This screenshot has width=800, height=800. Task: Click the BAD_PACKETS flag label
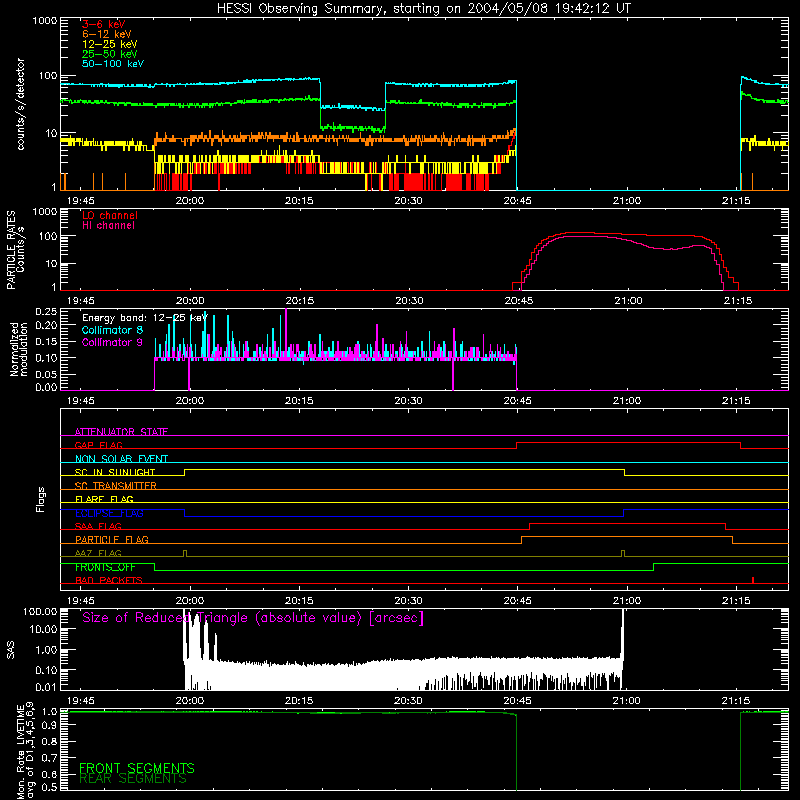click(x=109, y=580)
